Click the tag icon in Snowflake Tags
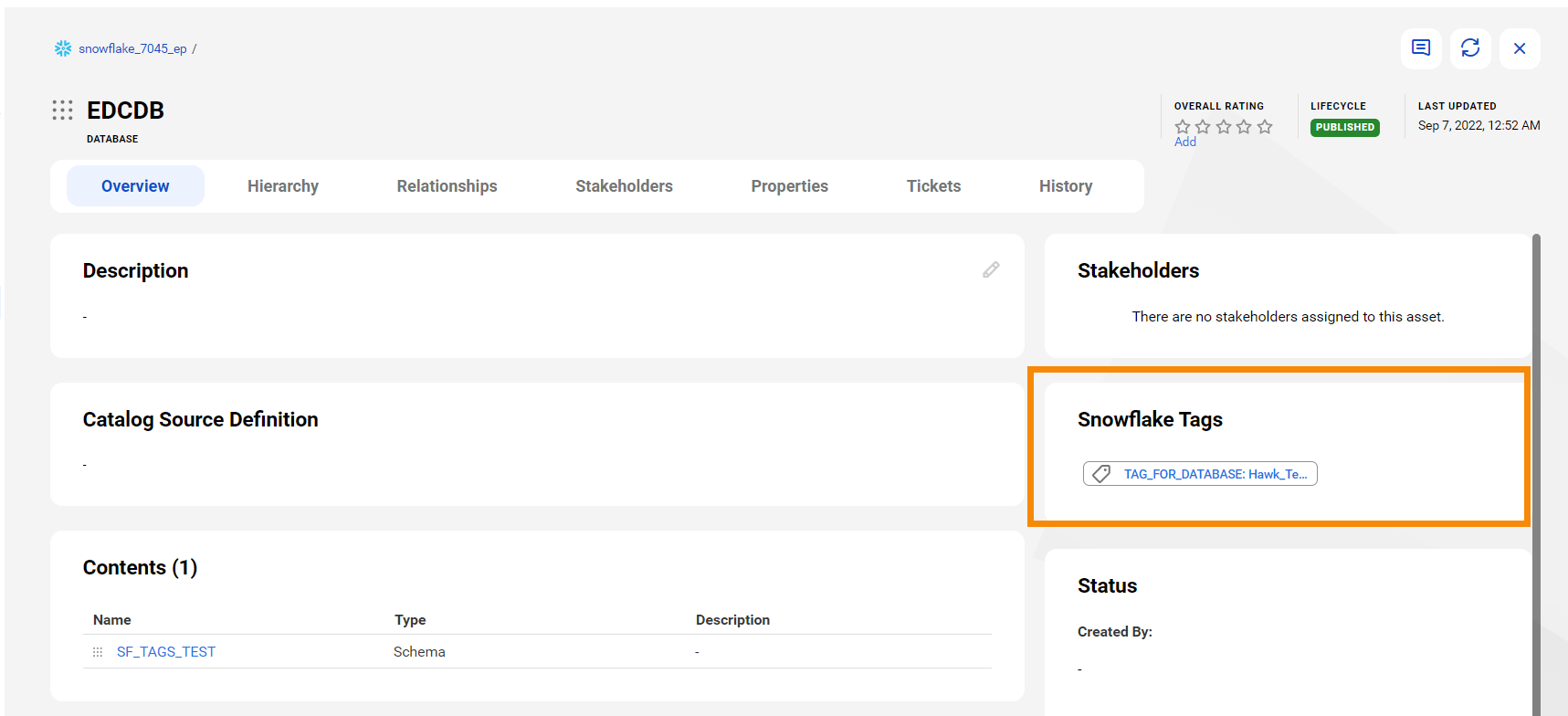1568x716 pixels. pyautogui.click(x=1102, y=474)
